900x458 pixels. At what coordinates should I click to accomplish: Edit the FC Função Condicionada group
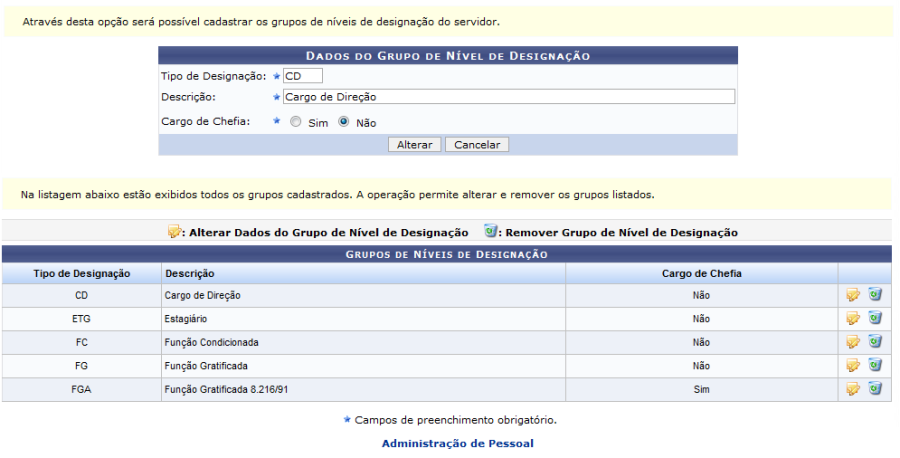coord(853,342)
